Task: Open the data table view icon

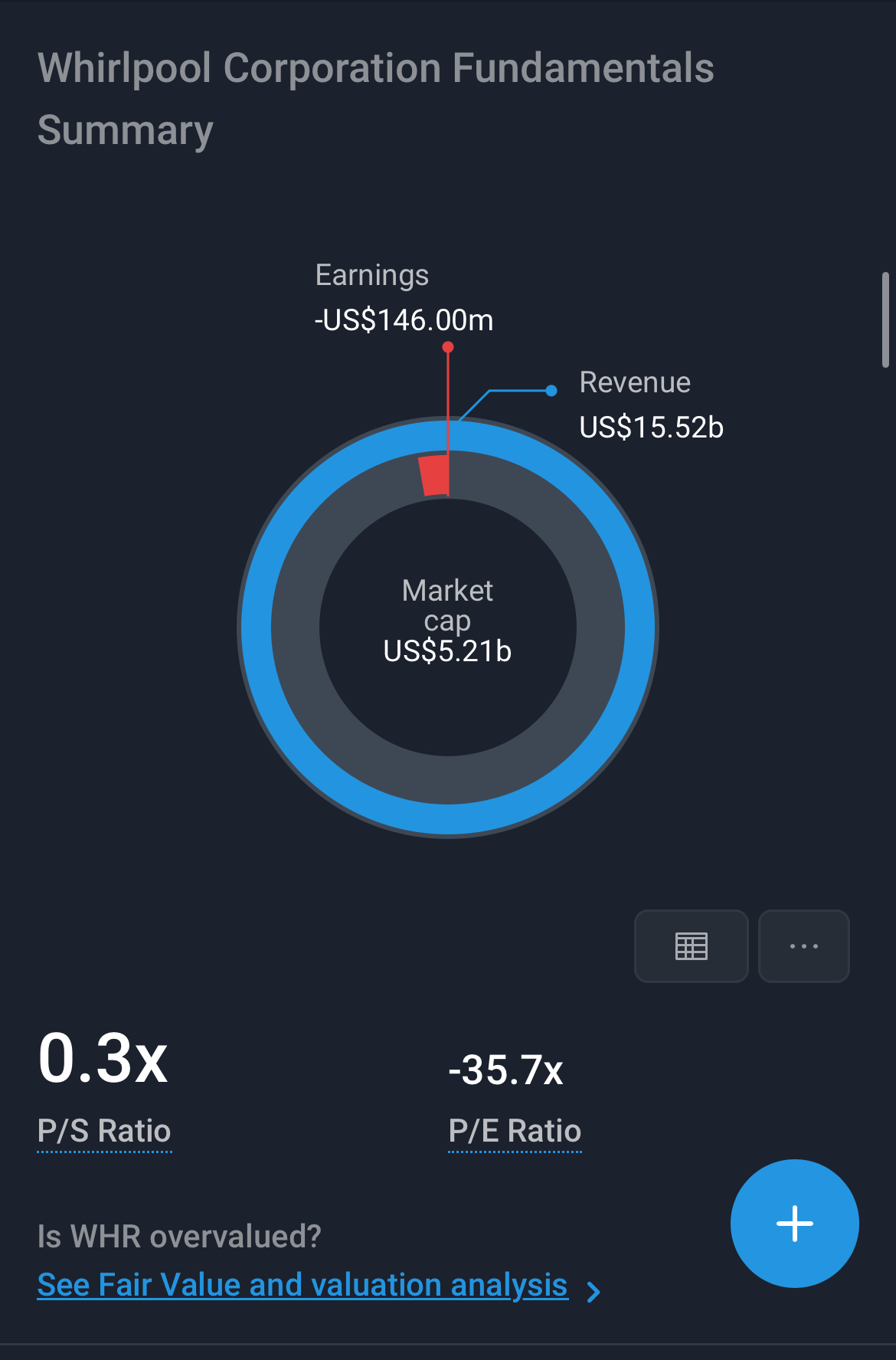Action: click(x=691, y=946)
